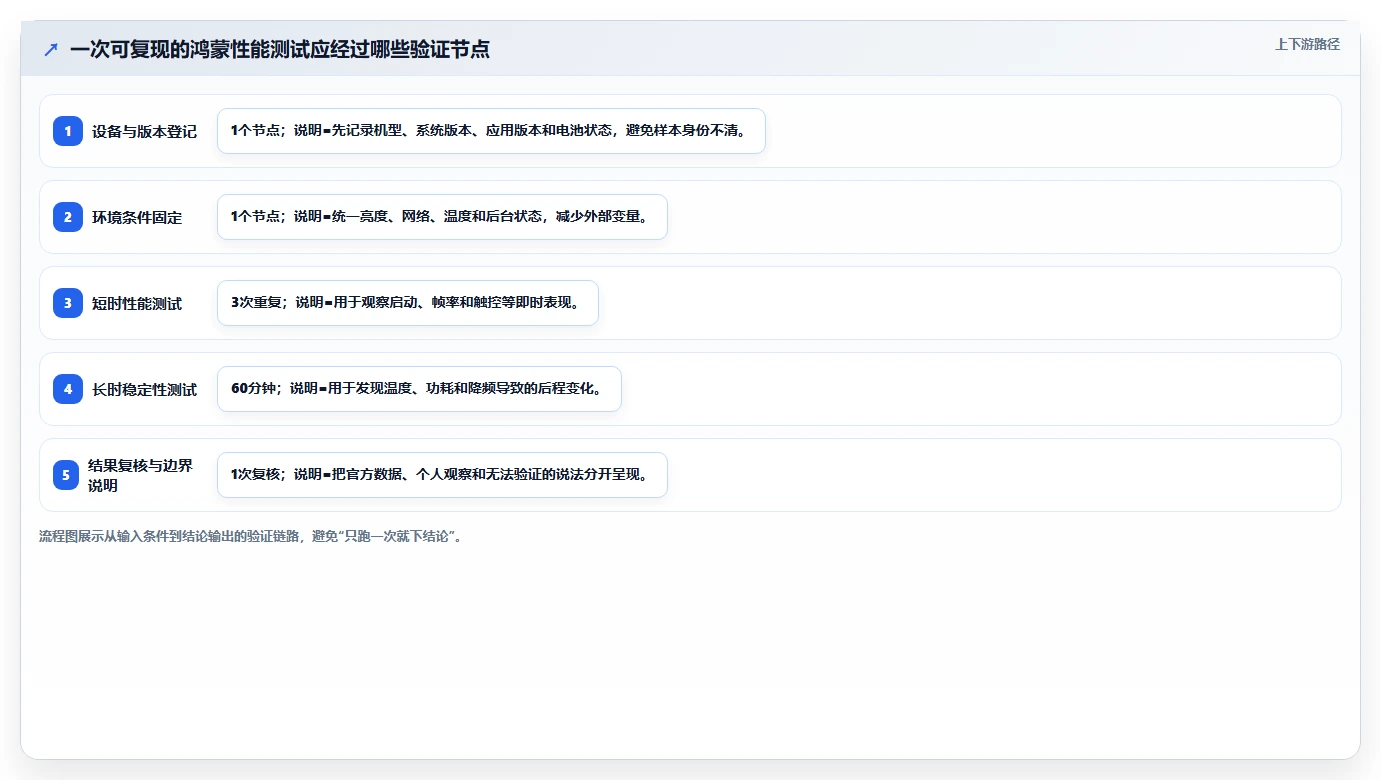1381x780 pixels.
Task: Click the description box mentioning 记录机型、系统版本
Action: click(x=491, y=131)
